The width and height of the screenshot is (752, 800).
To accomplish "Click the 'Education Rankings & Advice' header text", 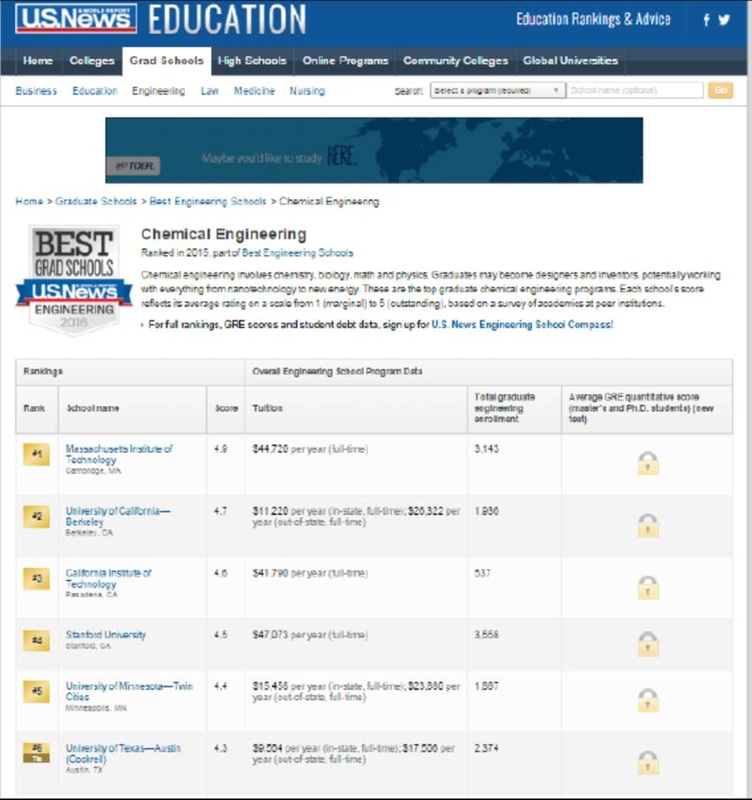I will tap(593, 19).
